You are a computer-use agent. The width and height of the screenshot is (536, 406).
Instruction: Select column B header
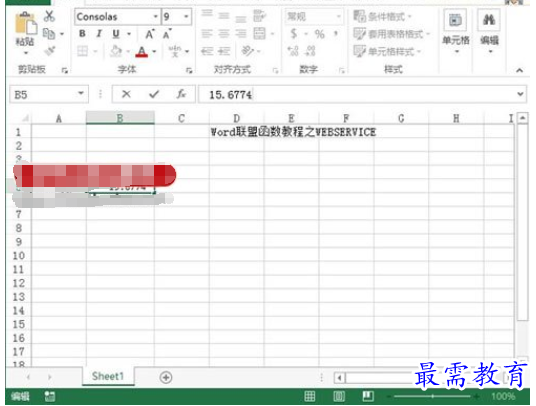click(120, 118)
